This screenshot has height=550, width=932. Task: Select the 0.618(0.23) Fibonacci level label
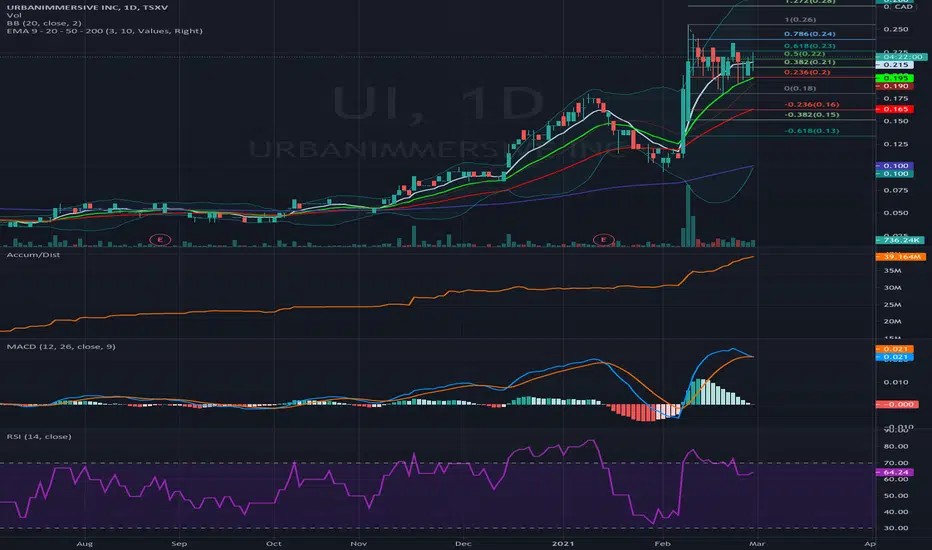pos(810,46)
